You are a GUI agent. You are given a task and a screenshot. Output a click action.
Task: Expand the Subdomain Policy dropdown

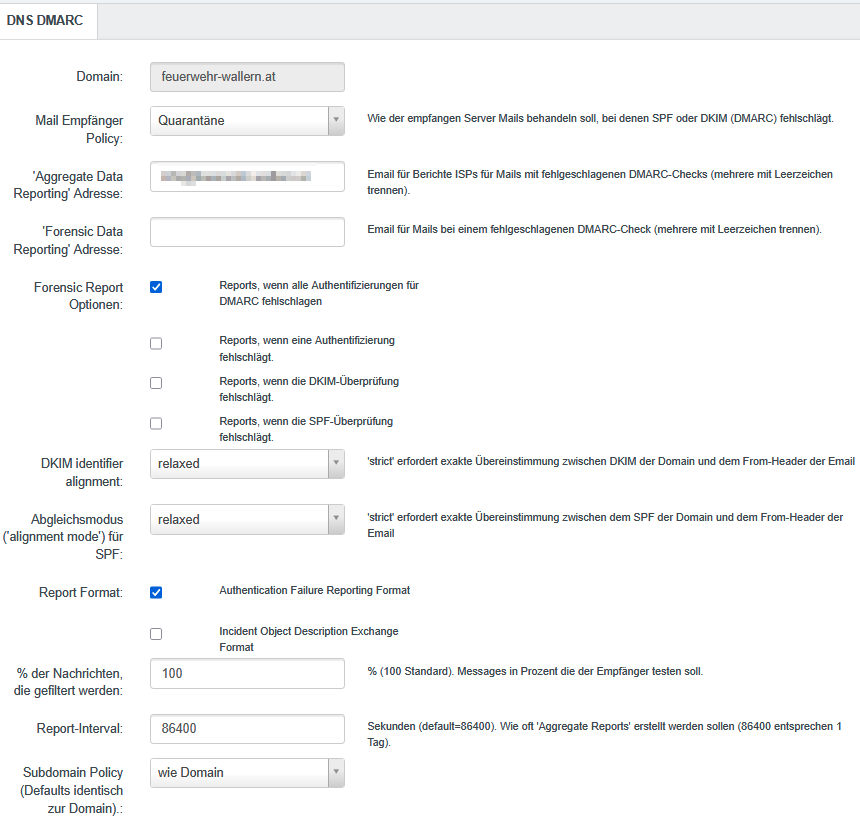coord(336,772)
